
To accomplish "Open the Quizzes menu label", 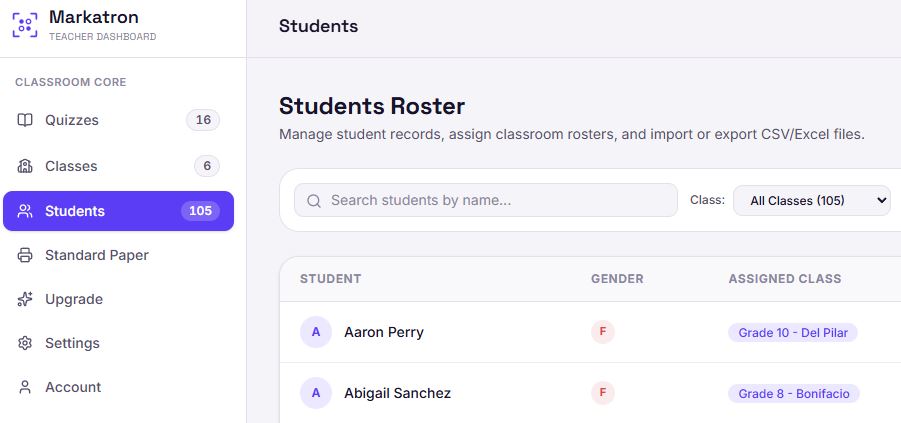I will point(72,120).
